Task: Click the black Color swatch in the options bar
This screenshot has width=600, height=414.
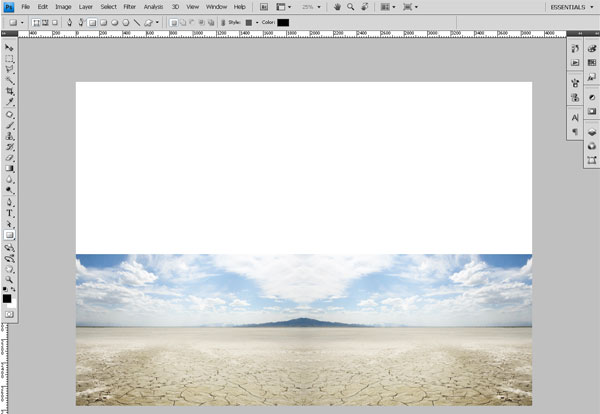Action: (x=283, y=22)
